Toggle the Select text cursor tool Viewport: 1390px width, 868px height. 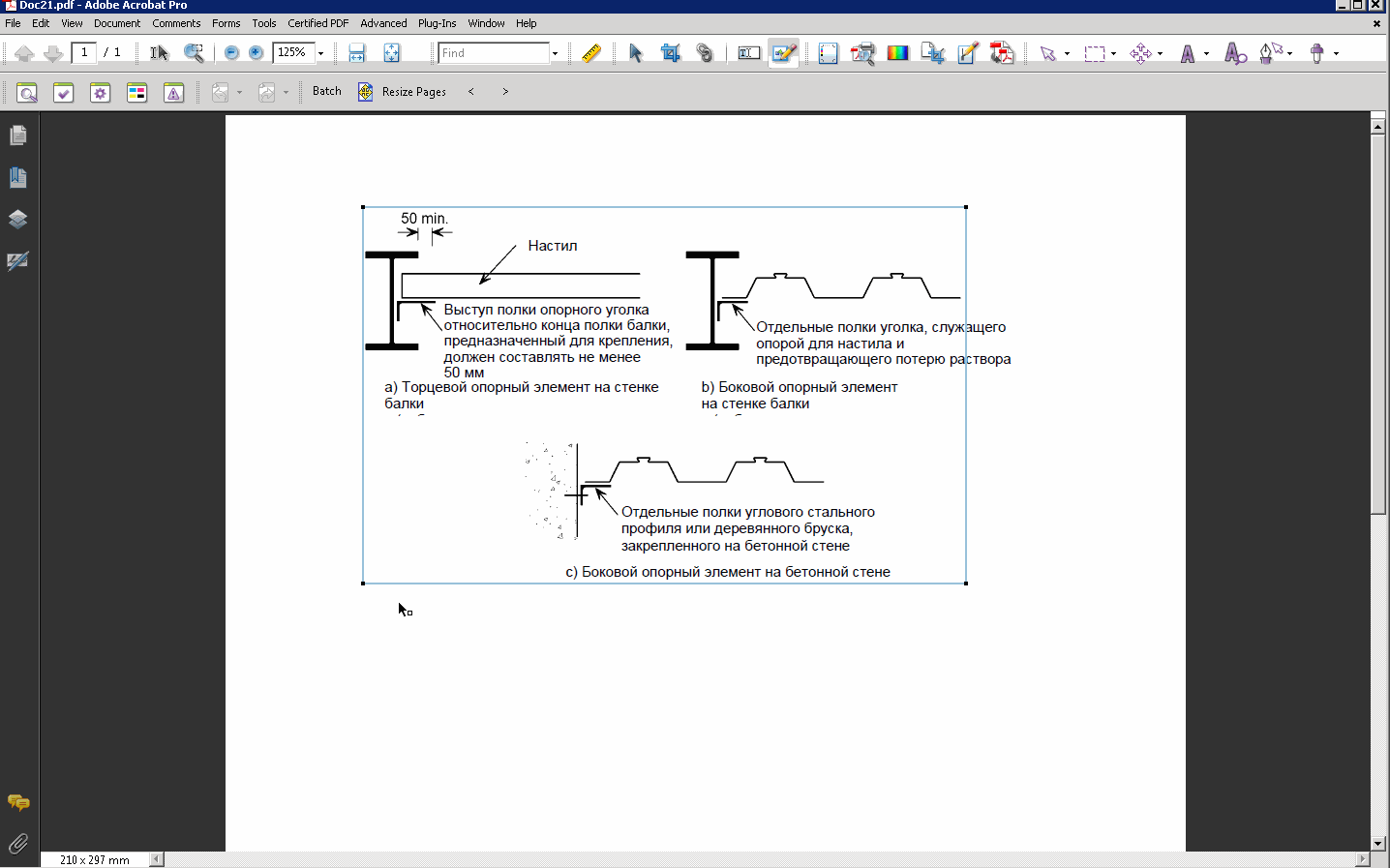[160, 53]
